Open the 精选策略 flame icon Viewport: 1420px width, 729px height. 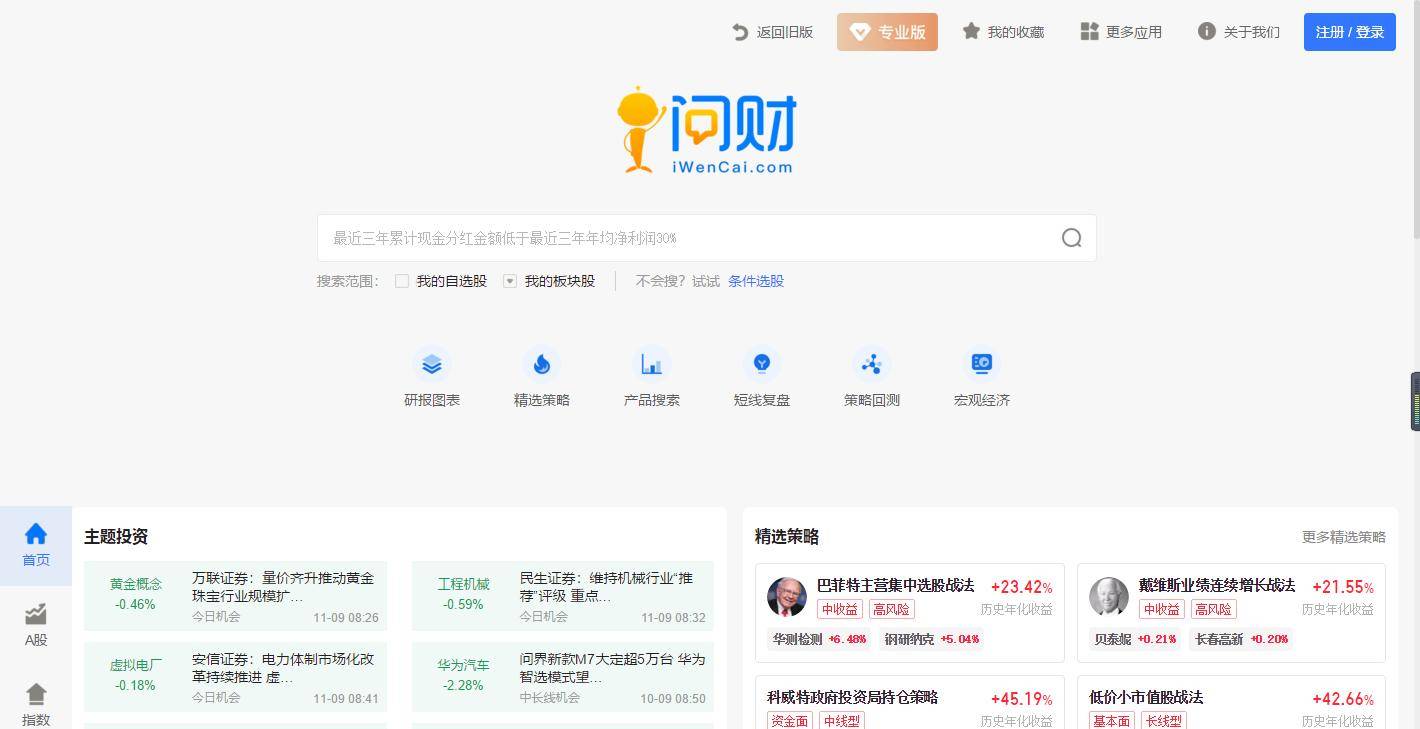(x=542, y=364)
